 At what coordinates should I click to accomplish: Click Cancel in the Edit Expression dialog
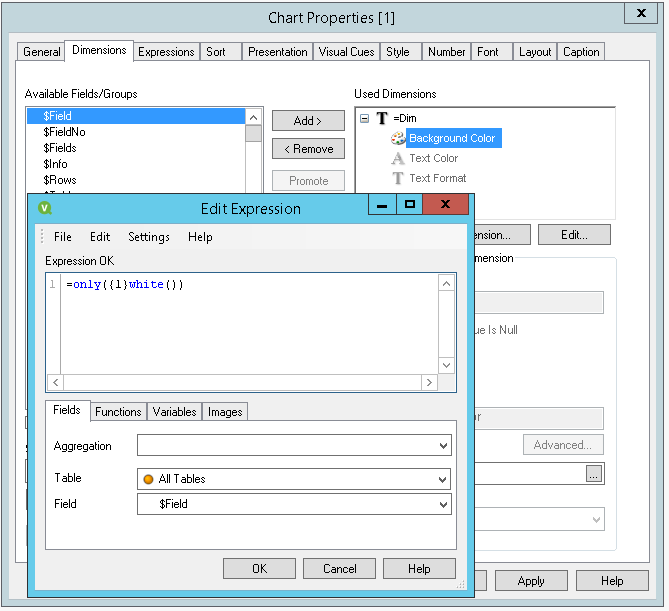pyautogui.click(x=339, y=569)
